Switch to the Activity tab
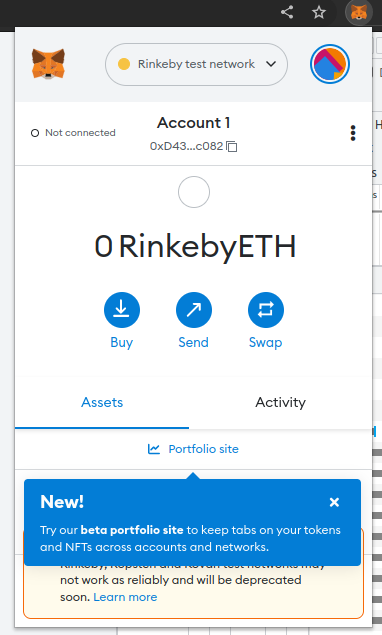The width and height of the screenshot is (382, 635). 280,403
